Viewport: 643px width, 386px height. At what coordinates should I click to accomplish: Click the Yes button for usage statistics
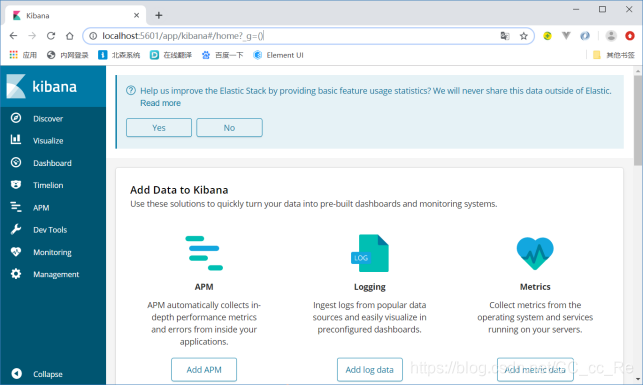tap(159, 128)
